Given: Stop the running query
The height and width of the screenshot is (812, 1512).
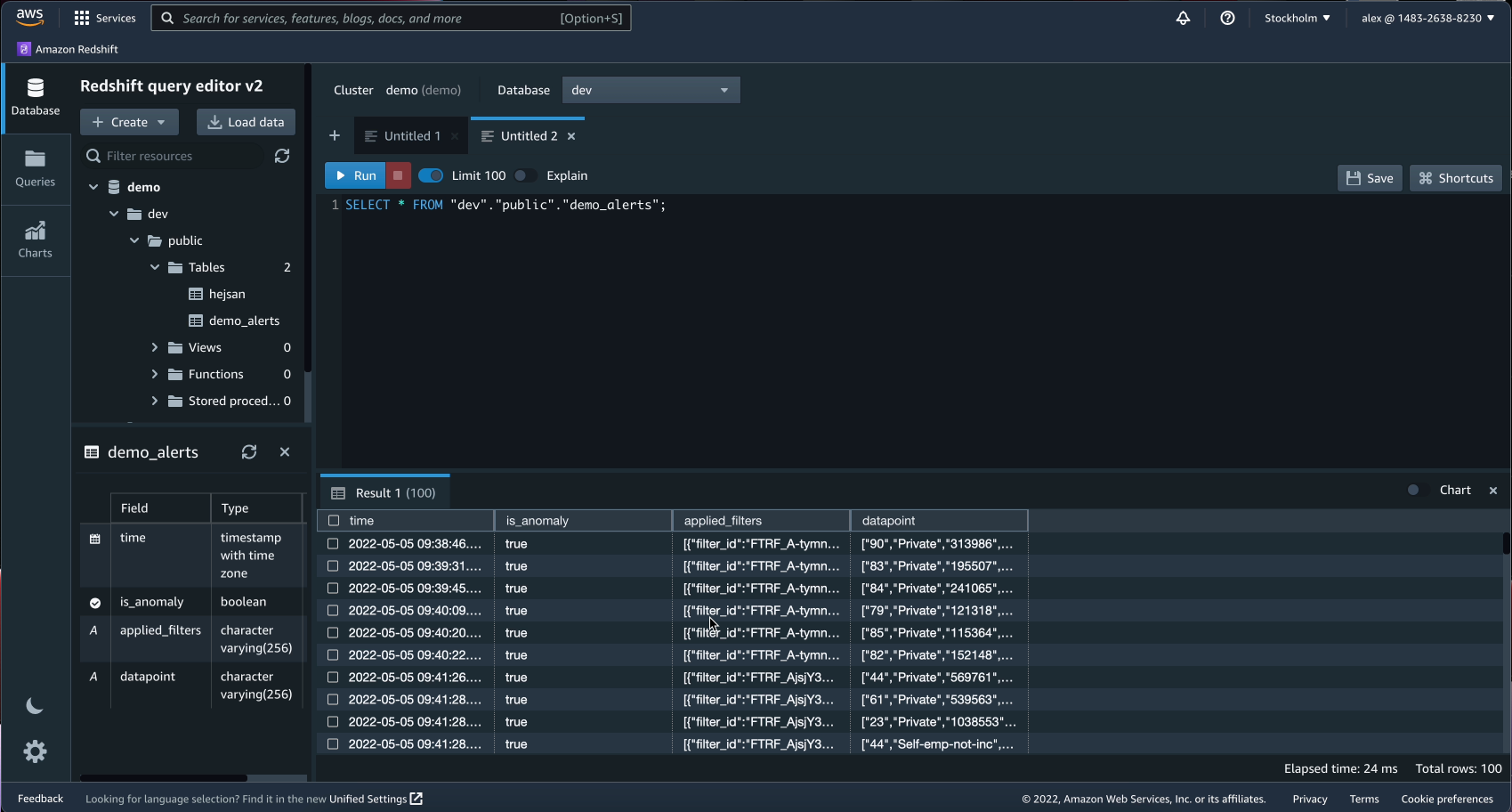Looking at the screenshot, I should pos(398,175).
